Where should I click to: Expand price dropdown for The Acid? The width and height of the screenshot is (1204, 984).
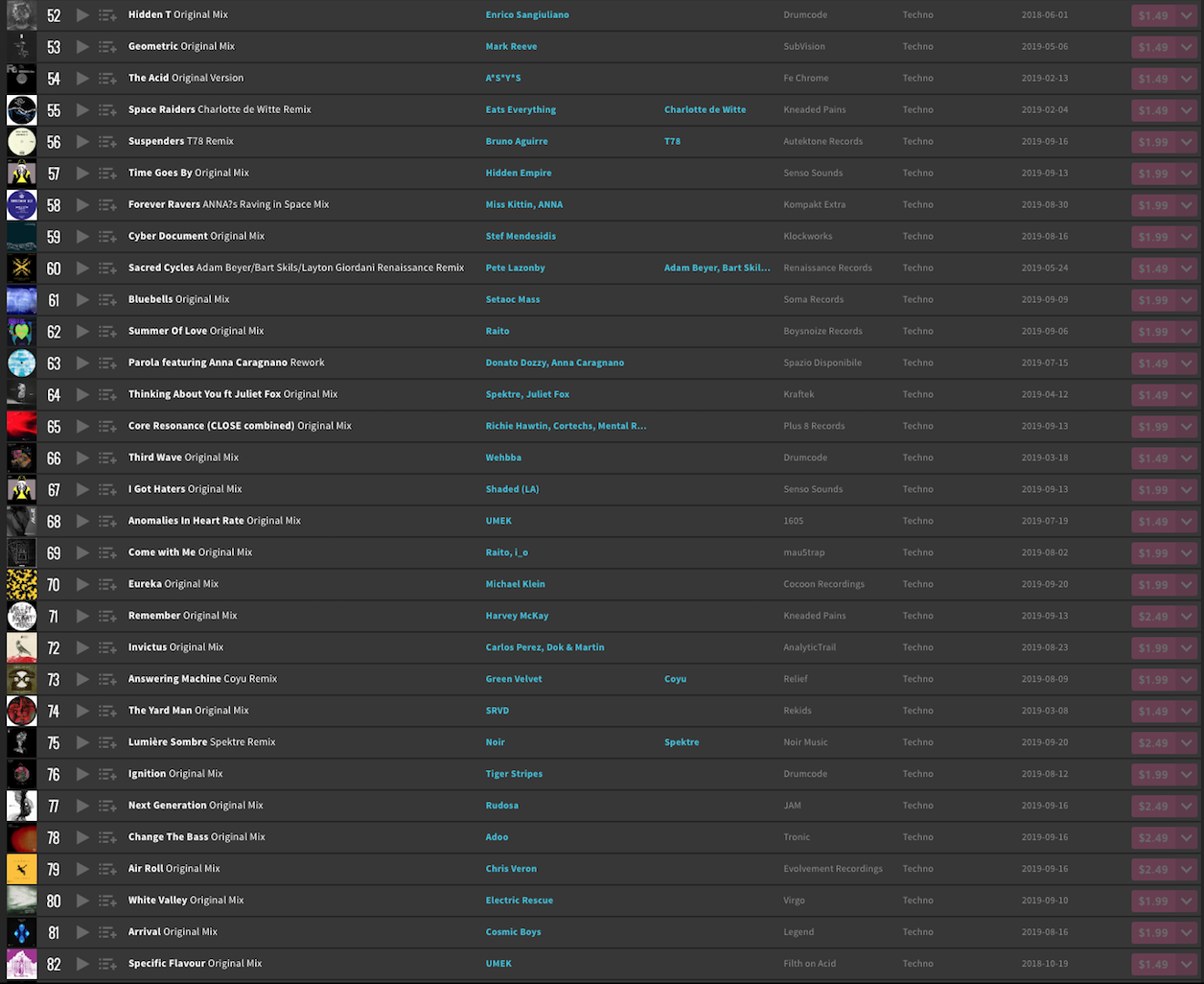(1187, 79)
